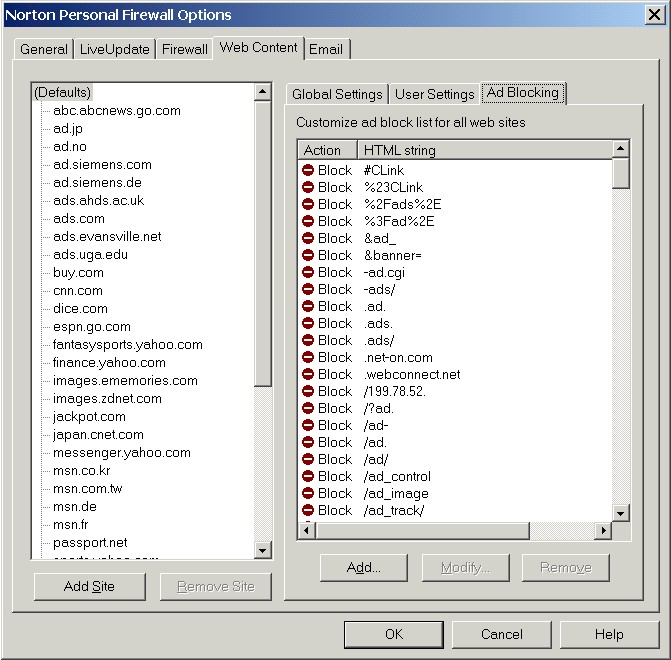Click ad list horizontal scroll right arrow
This screenshot has height=660, width=671.
coord(603,530)
